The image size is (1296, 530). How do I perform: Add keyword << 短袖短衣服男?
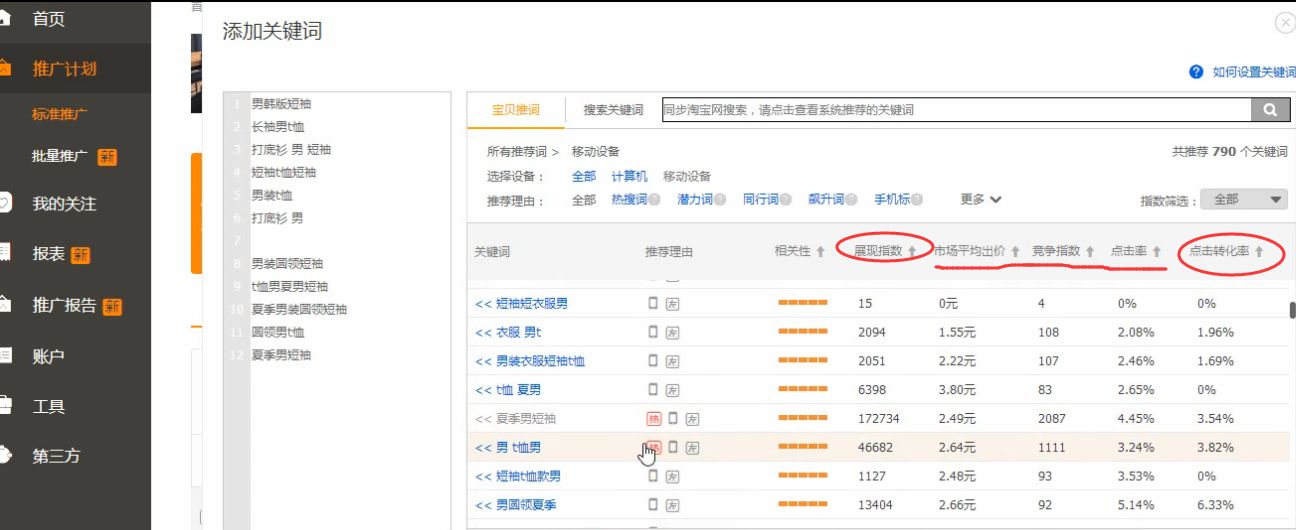tap(521, 303)
